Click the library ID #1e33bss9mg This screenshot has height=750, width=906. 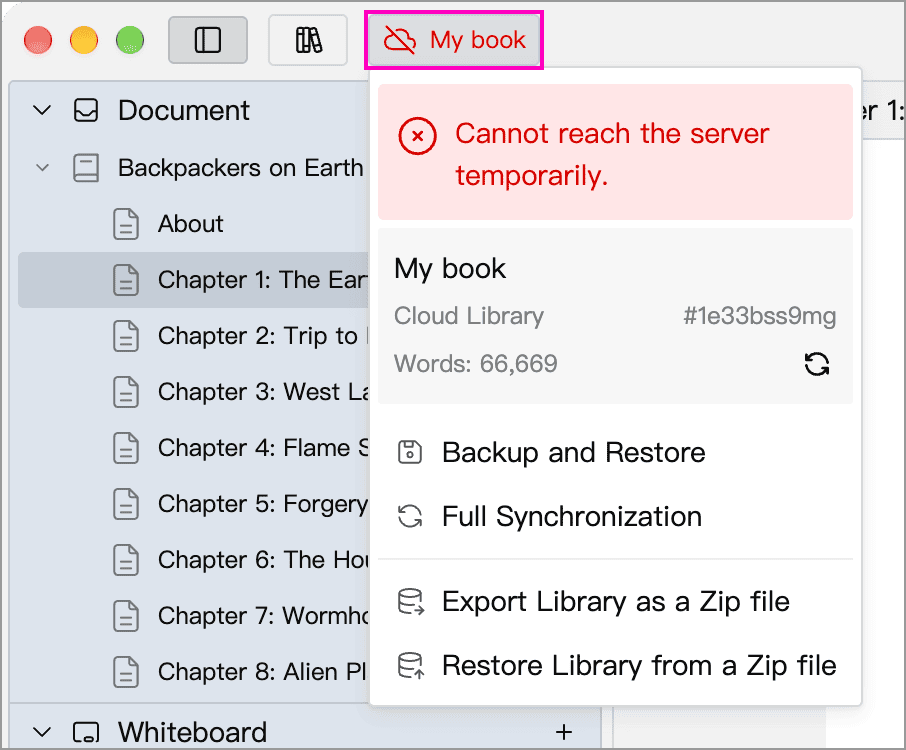(760, 316)
